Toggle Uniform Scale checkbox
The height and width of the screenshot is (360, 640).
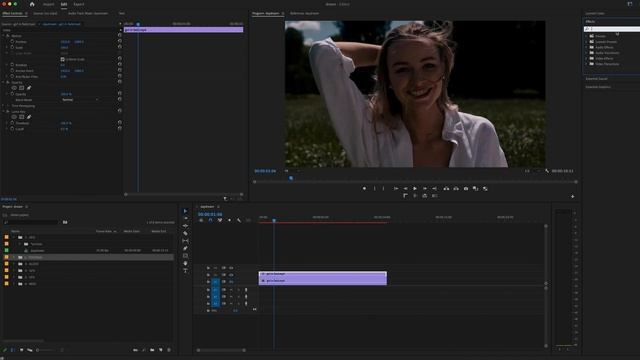click(x=62, y=59)
